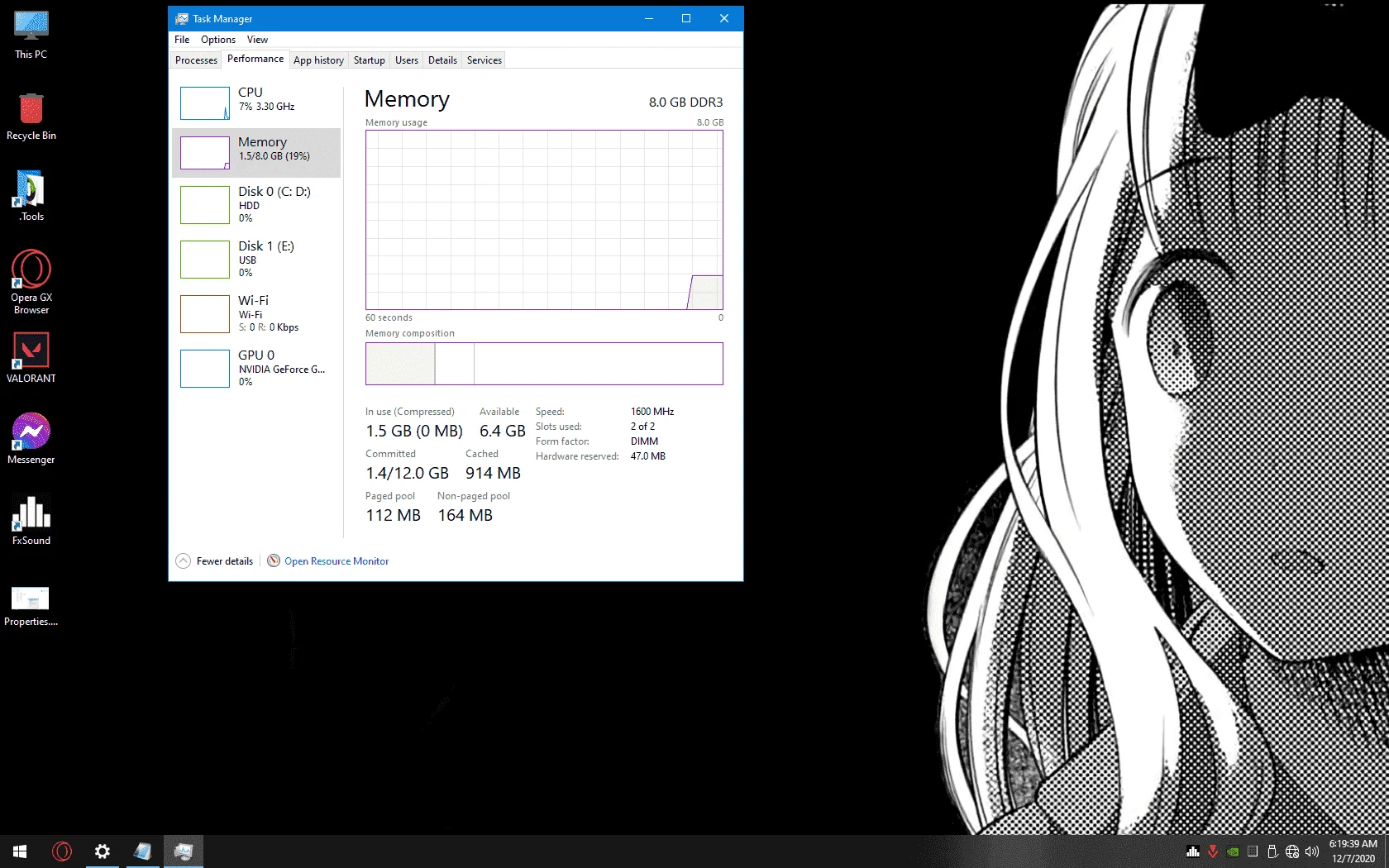Click the 914 MB cached value
The height and width of the screenshot is (868, 1389).
click(493, 473)
